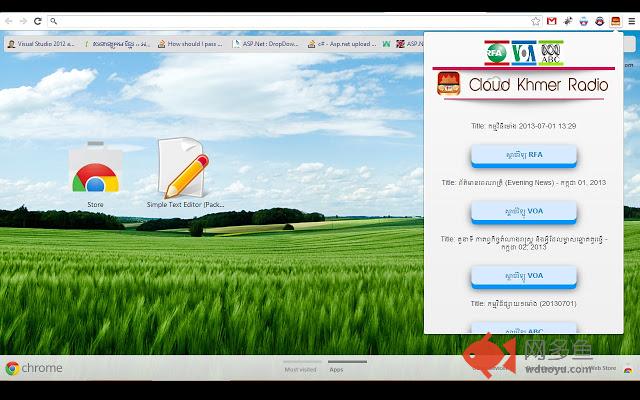Screen dimensions: 640x400
Task: Click the 'Store' label under the app
Action: [x=96, y=204]
